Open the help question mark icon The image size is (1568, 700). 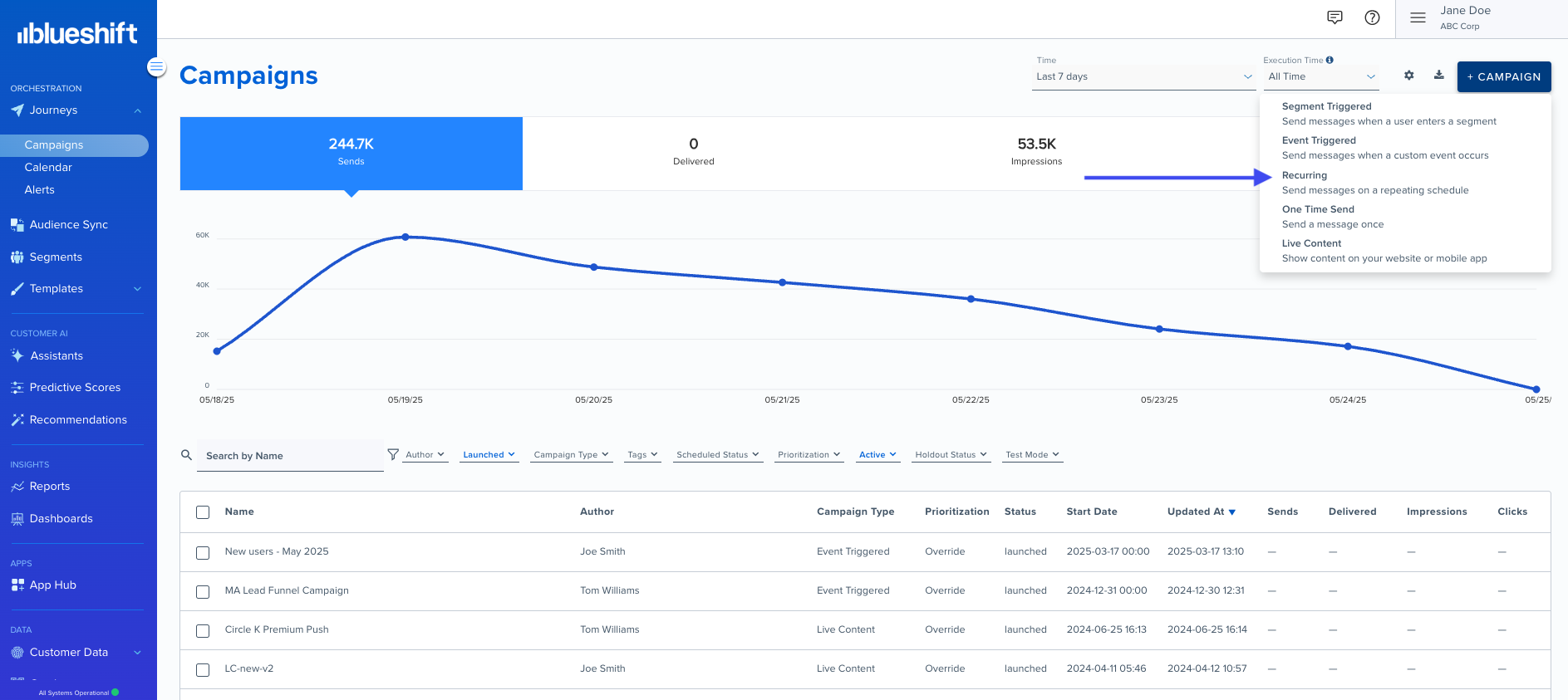[1372, 17]
